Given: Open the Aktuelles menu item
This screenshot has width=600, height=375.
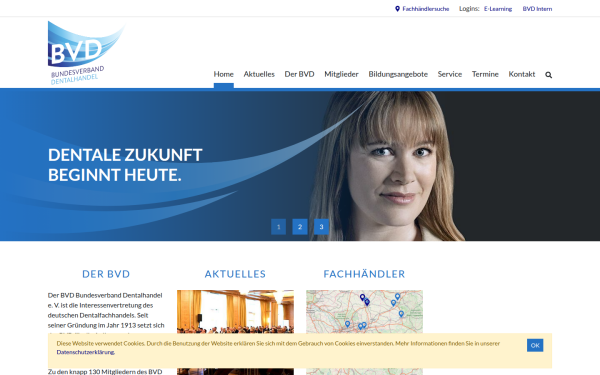Looking at the screenshot, I should [x=259, y=74].
